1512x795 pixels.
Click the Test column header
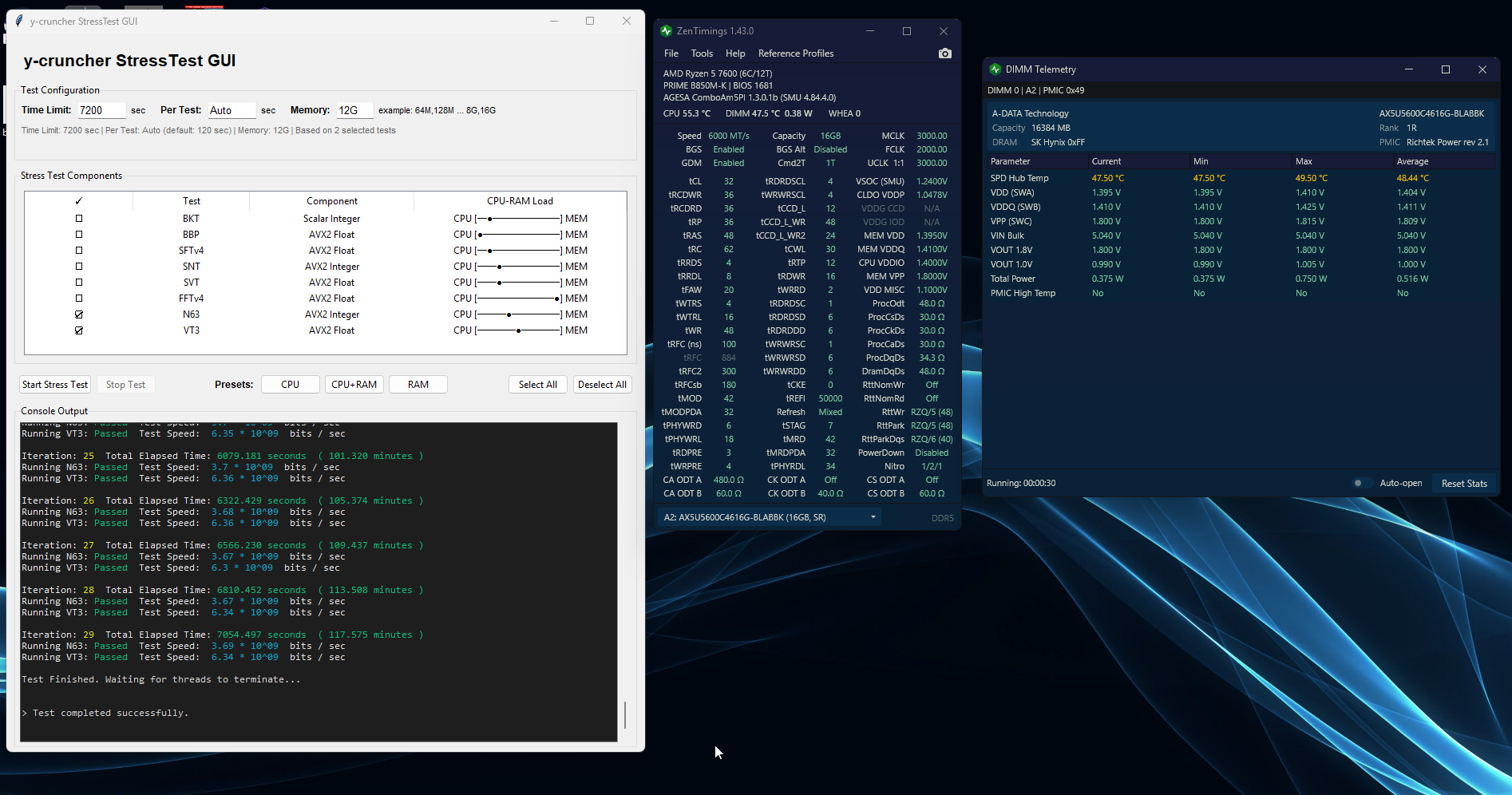click(x=192, y=201)
